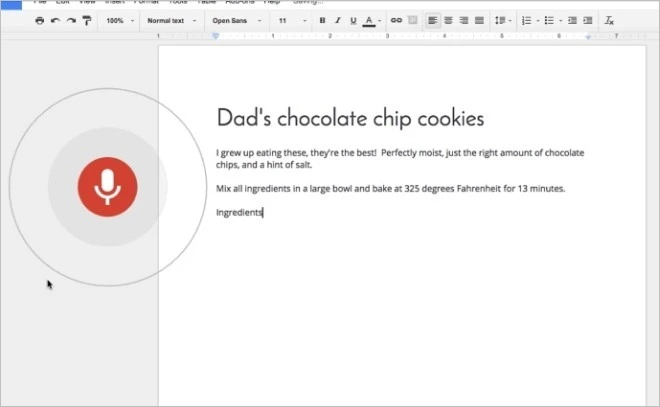Decrease the paragraph indent
660x407 pixels.
[571, 20]
